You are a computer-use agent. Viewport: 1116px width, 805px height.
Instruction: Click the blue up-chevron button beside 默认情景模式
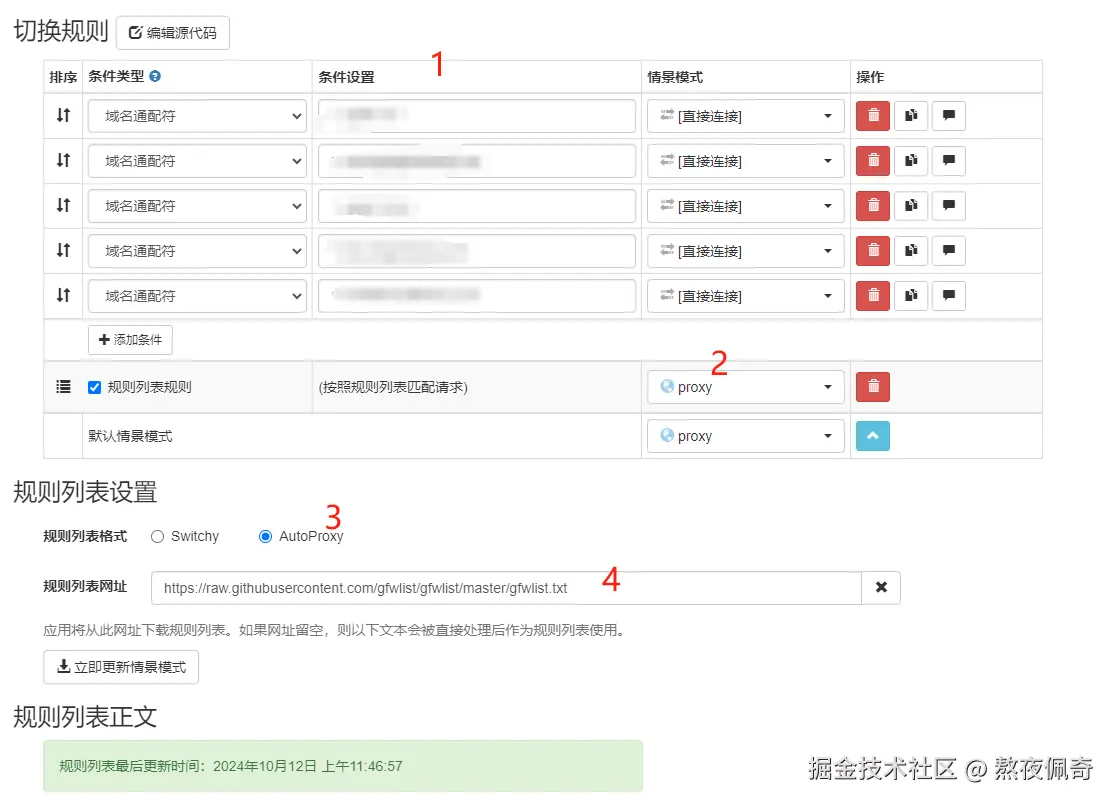(873, 436)
